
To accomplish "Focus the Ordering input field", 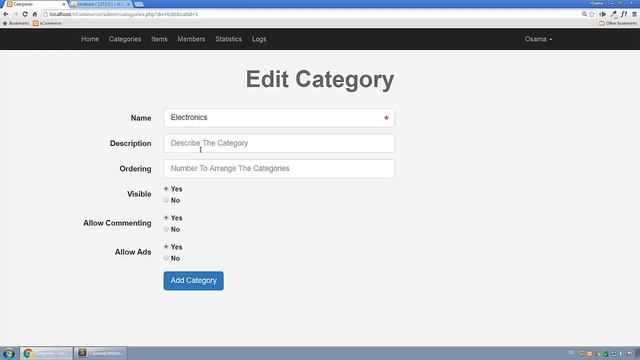I will coord(279,169).
